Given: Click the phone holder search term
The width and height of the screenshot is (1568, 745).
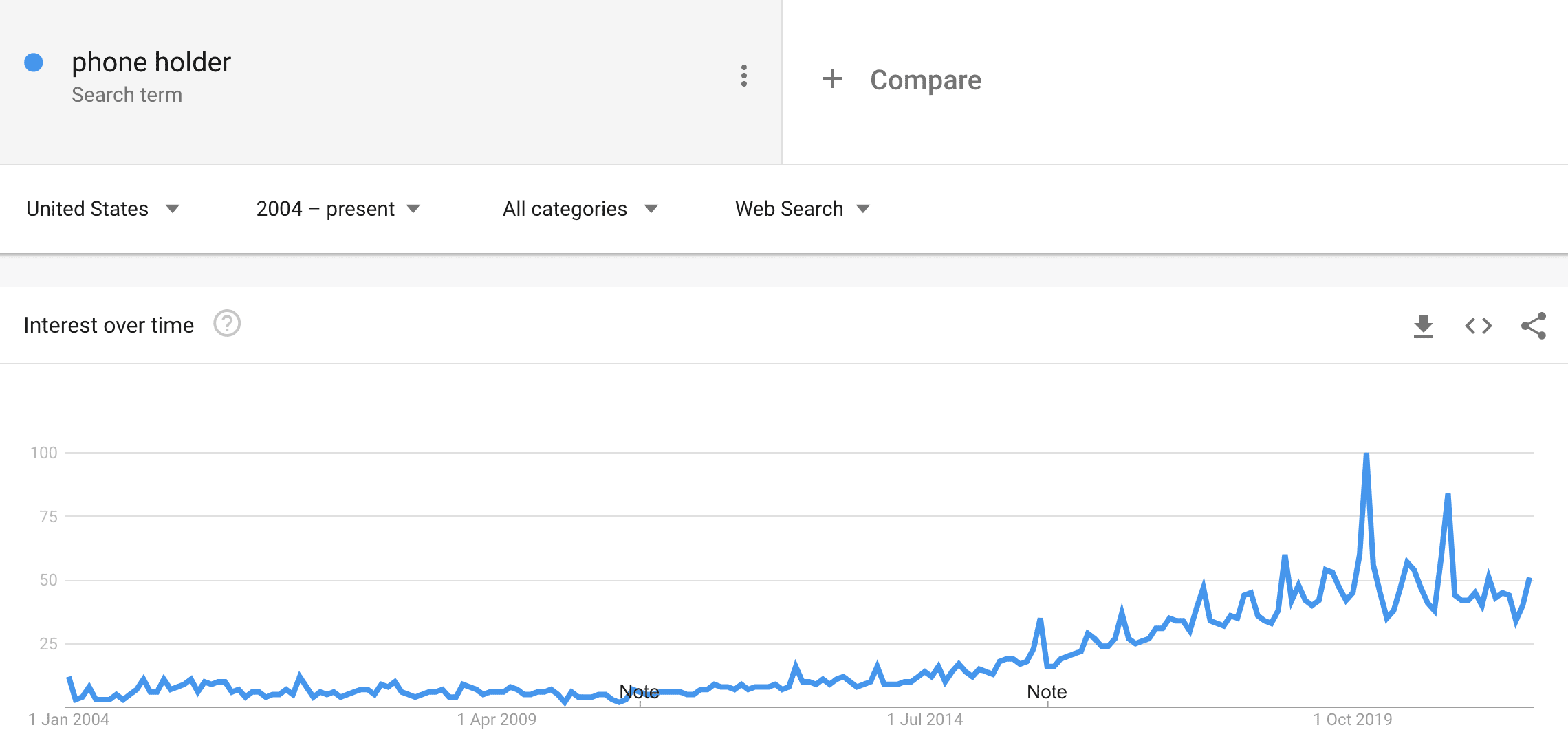Looking at the screenshot, I should (x=151, y=63).
